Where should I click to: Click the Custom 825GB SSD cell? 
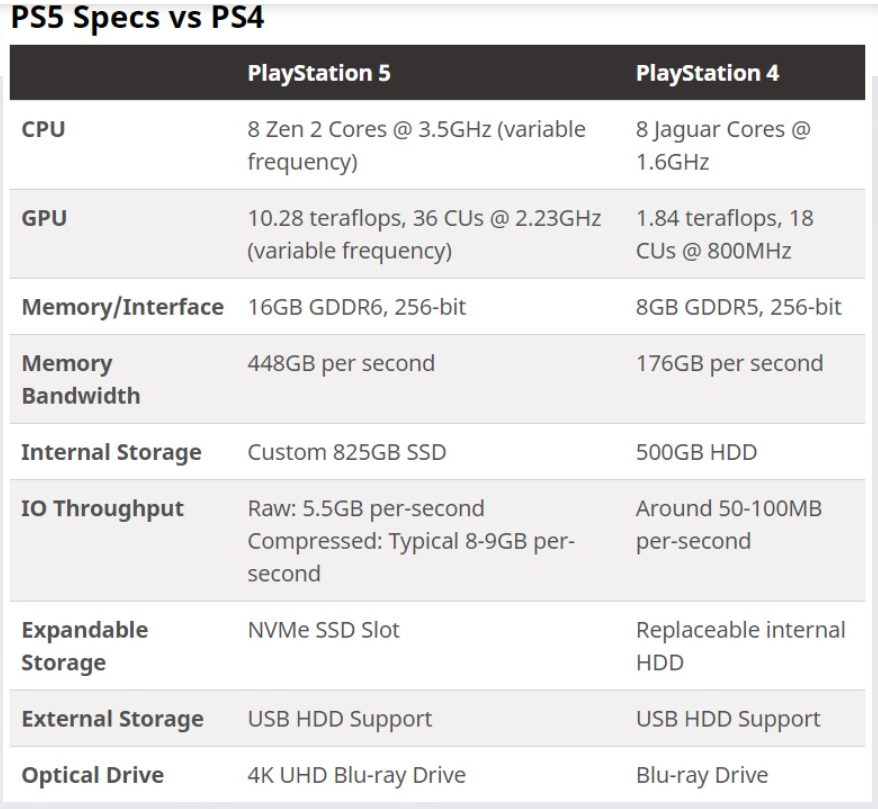(346, 452)
